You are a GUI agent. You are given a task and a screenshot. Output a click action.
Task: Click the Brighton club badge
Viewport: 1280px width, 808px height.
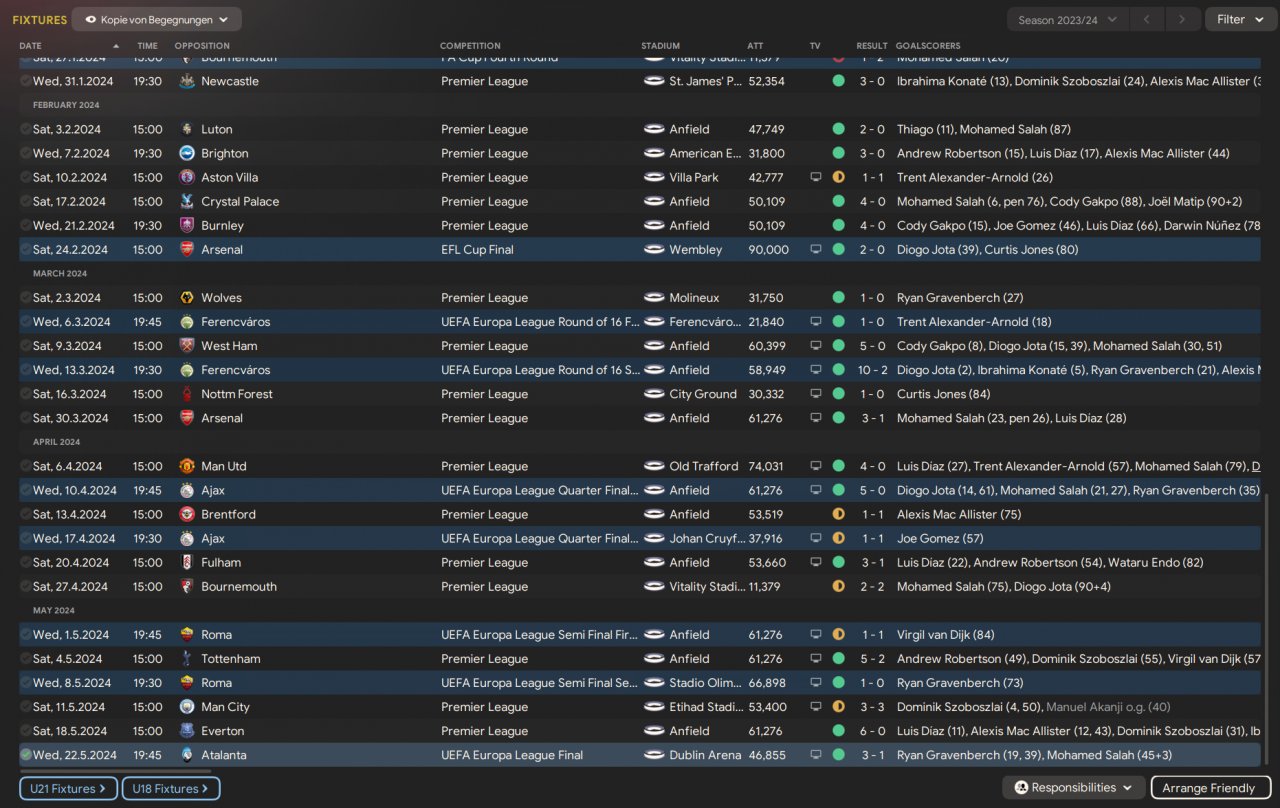186,153
